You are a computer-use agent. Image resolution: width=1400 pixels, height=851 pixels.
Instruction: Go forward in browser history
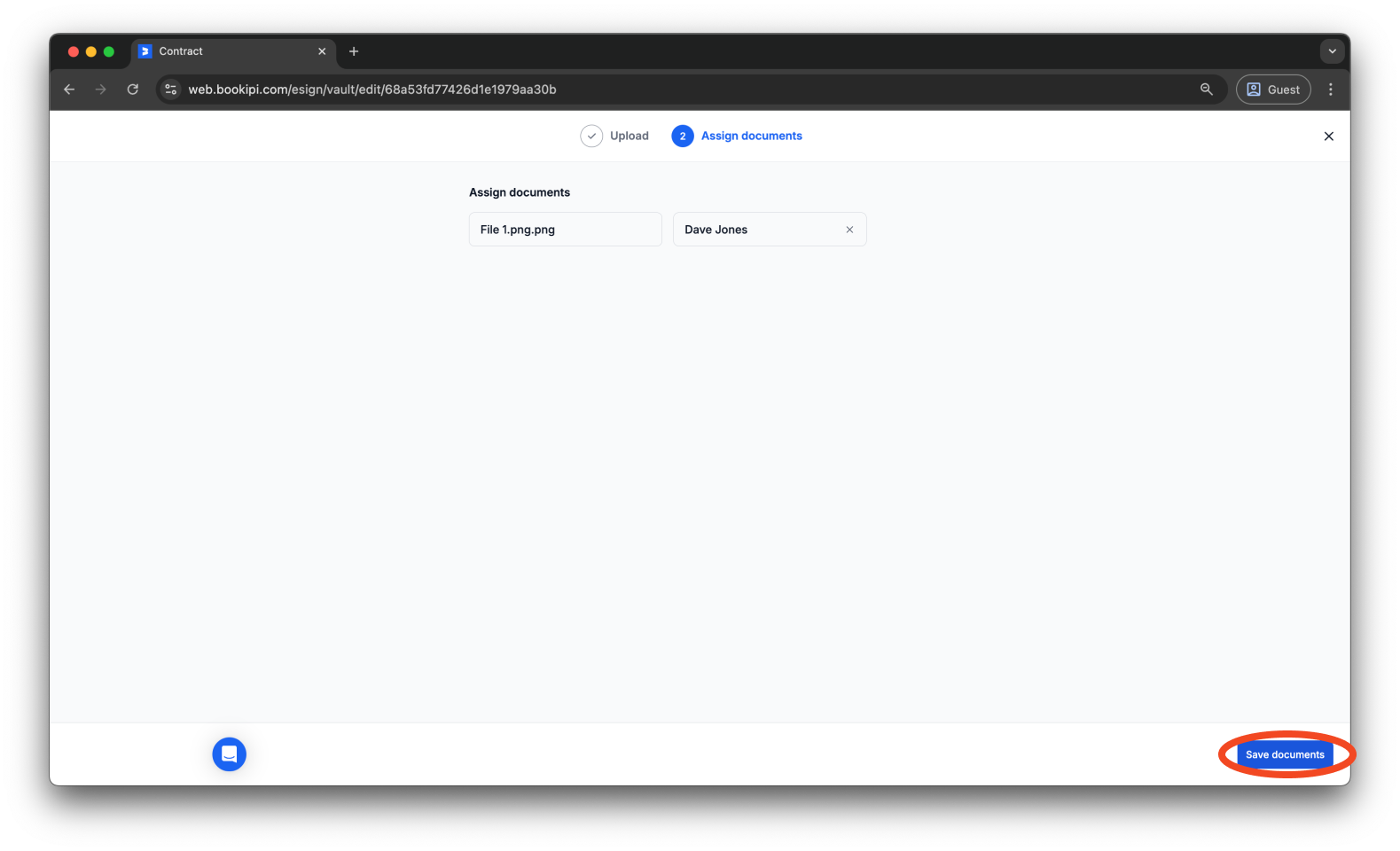pos(101,90)
